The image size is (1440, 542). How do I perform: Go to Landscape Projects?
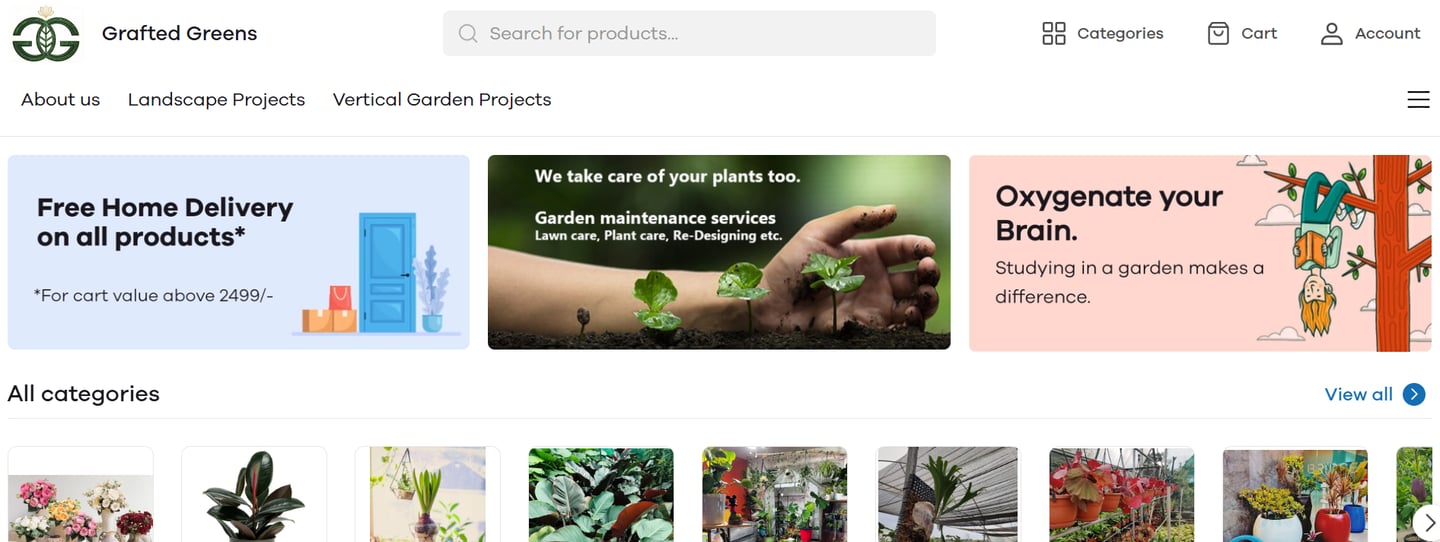pyautogui.click(x=216, y=99)
